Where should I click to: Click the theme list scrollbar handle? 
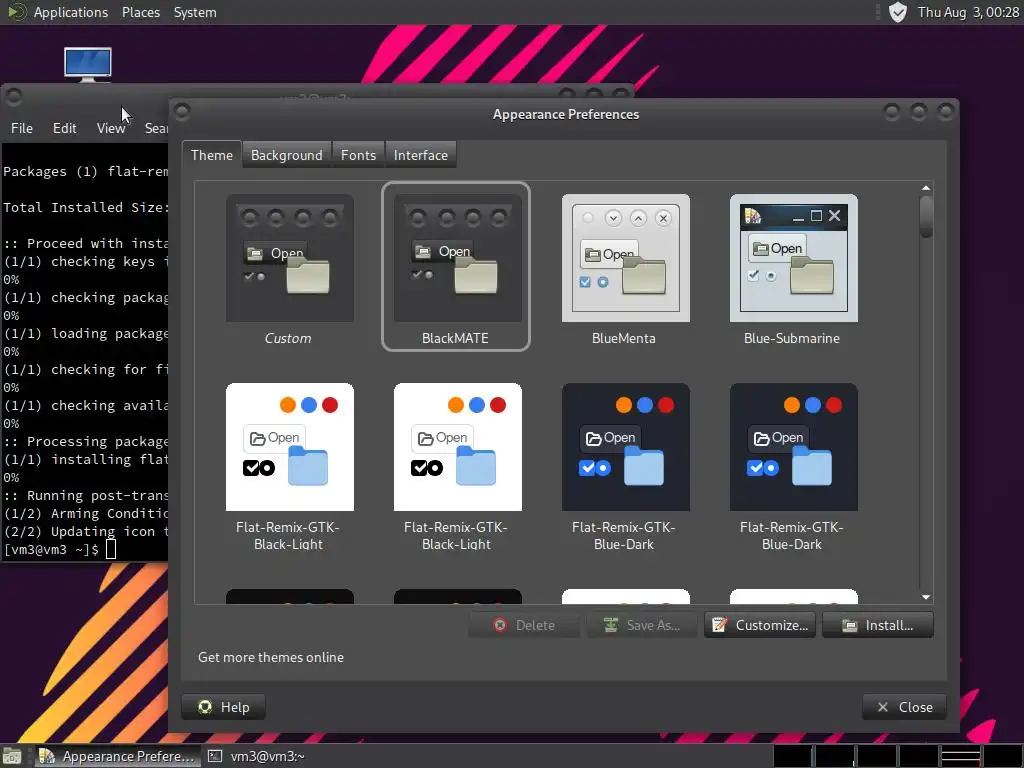coord(925,217)
